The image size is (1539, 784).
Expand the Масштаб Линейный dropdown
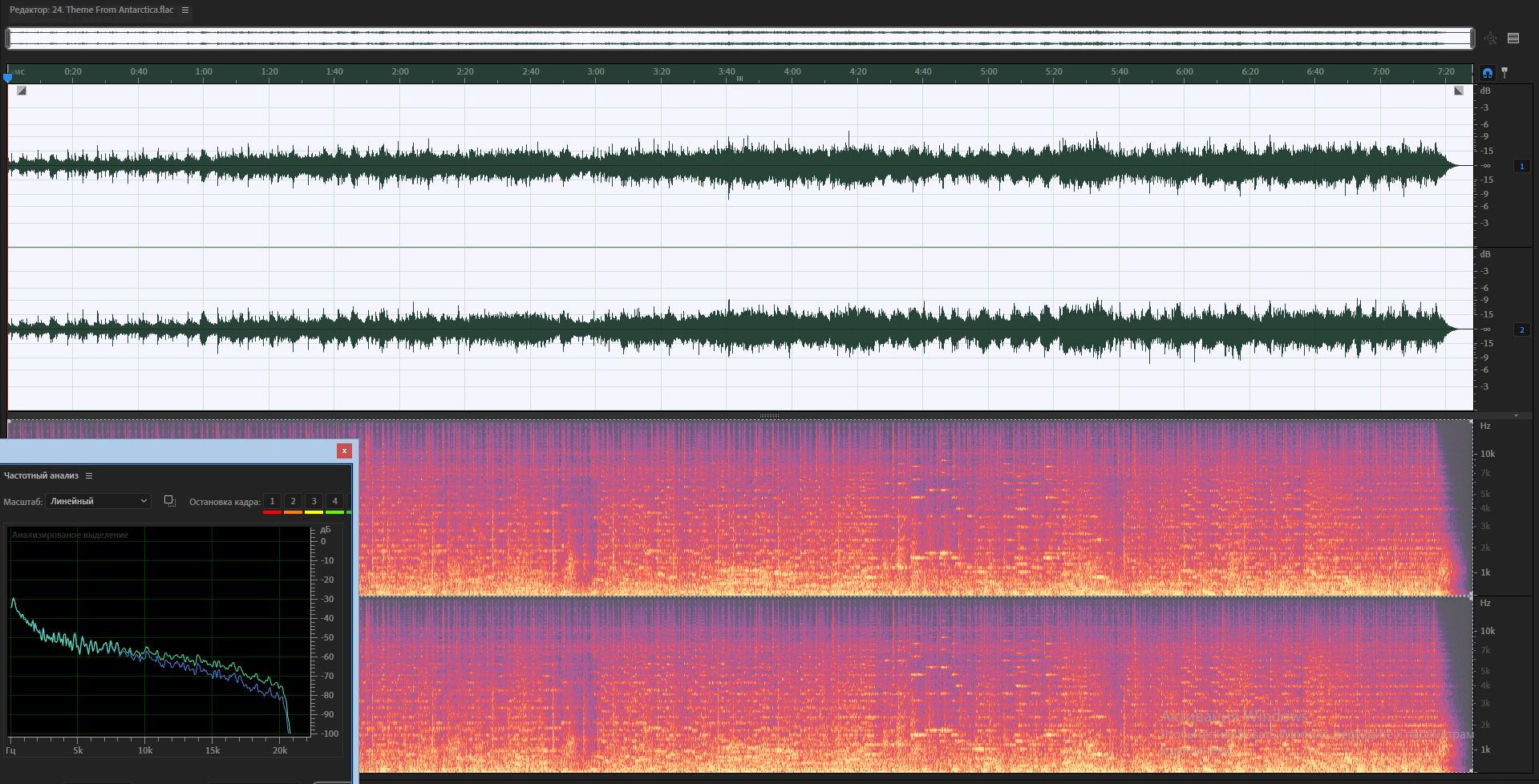(x=98, y=501)
